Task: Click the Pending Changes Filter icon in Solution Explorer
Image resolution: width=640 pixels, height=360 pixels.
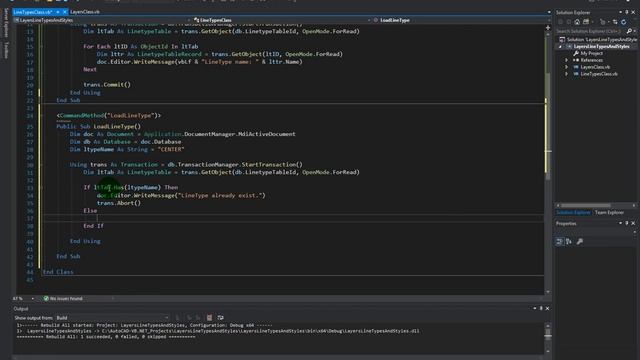Action: pyautogui.click(x=603, y=22)
